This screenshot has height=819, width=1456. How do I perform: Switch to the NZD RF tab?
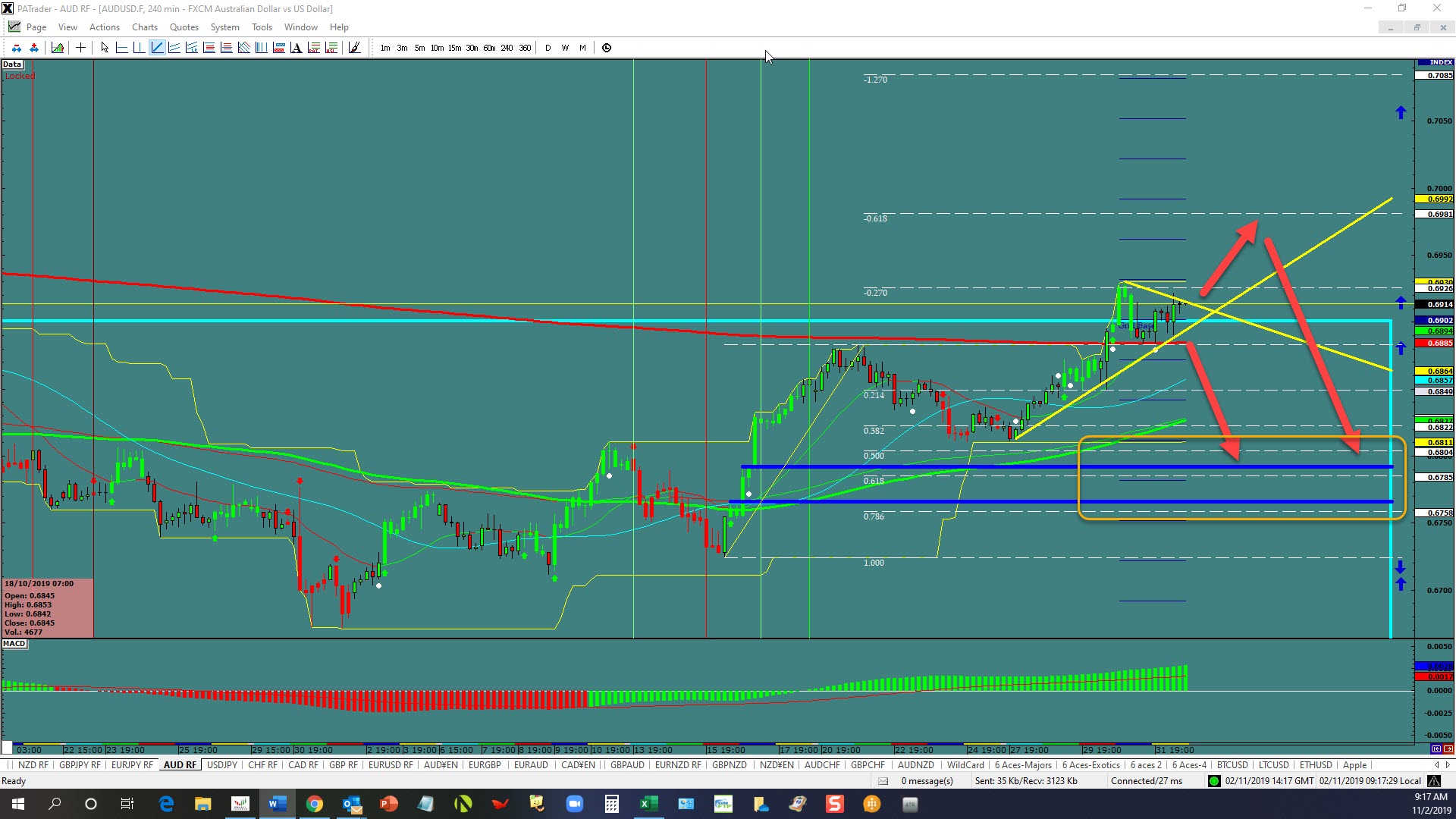(x=33, y=765)
